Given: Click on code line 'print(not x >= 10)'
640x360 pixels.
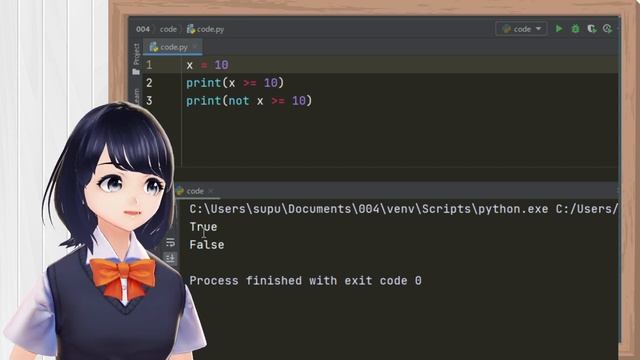Looking at the screenshot, I should (x=249, y=101).
